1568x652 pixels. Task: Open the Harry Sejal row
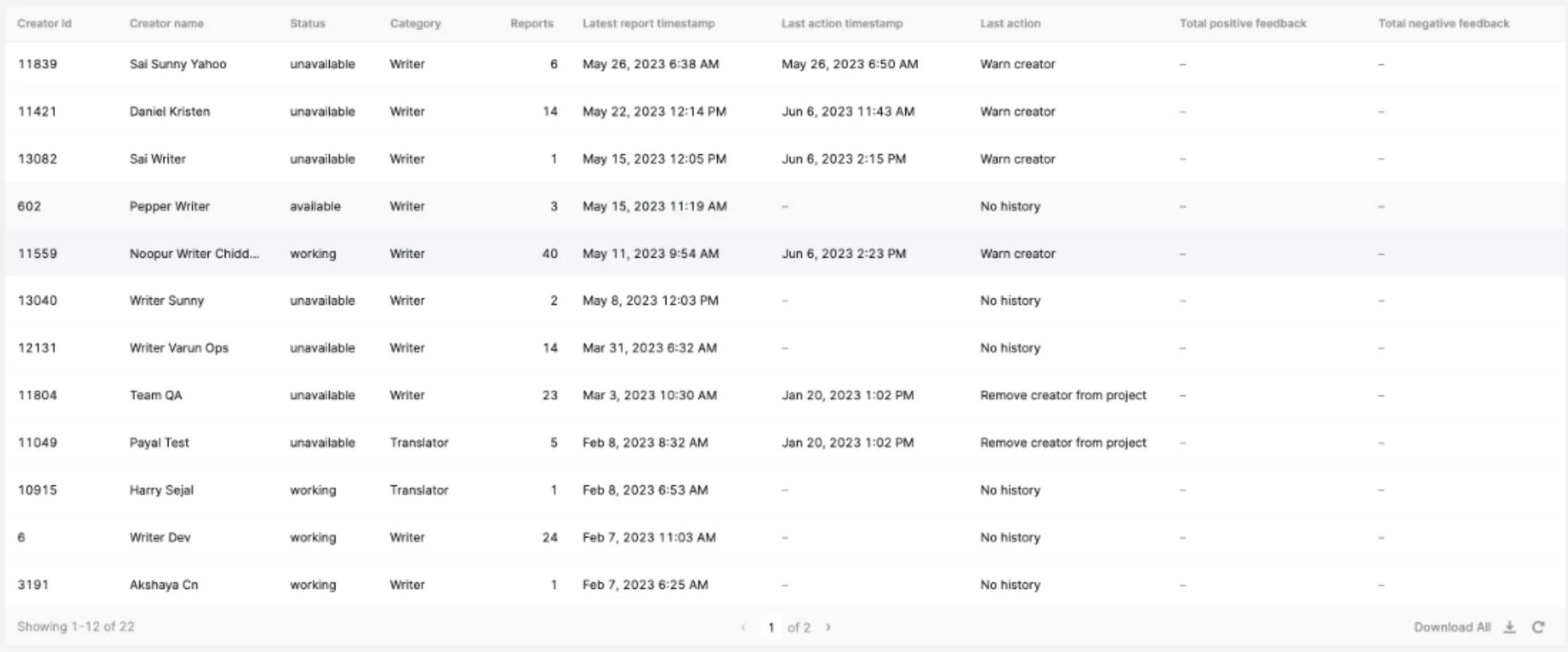tap(784, 490)
